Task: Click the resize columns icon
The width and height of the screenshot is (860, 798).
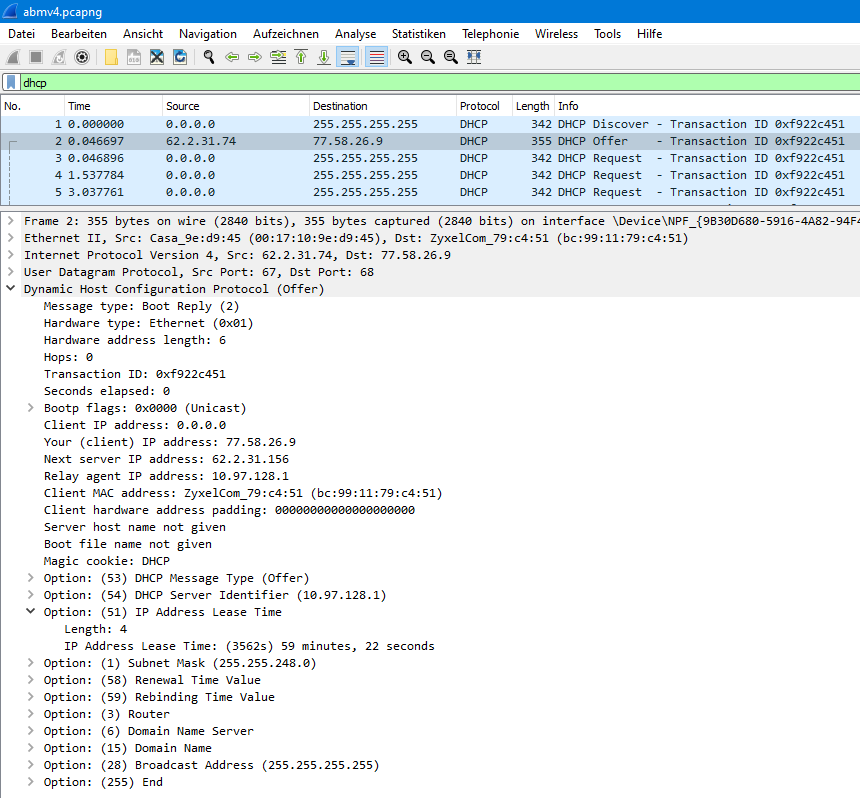Action: [x=474, y=57]
